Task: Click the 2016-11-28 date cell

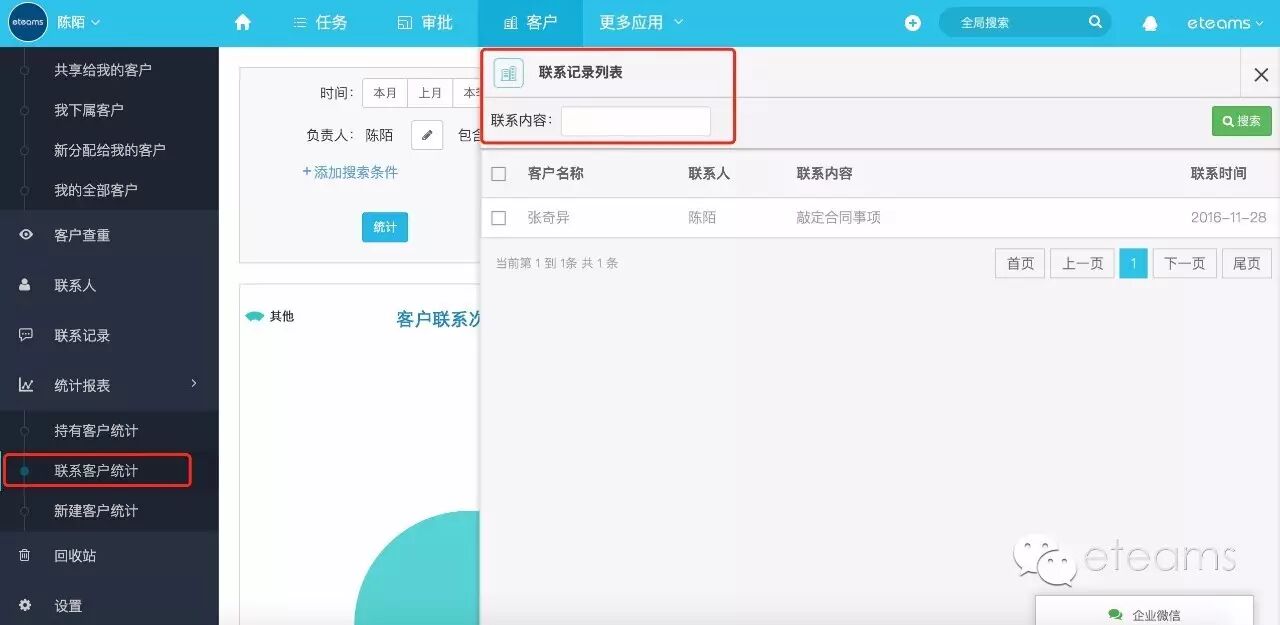Action: pyautogui.click(x=1229, y=217)
